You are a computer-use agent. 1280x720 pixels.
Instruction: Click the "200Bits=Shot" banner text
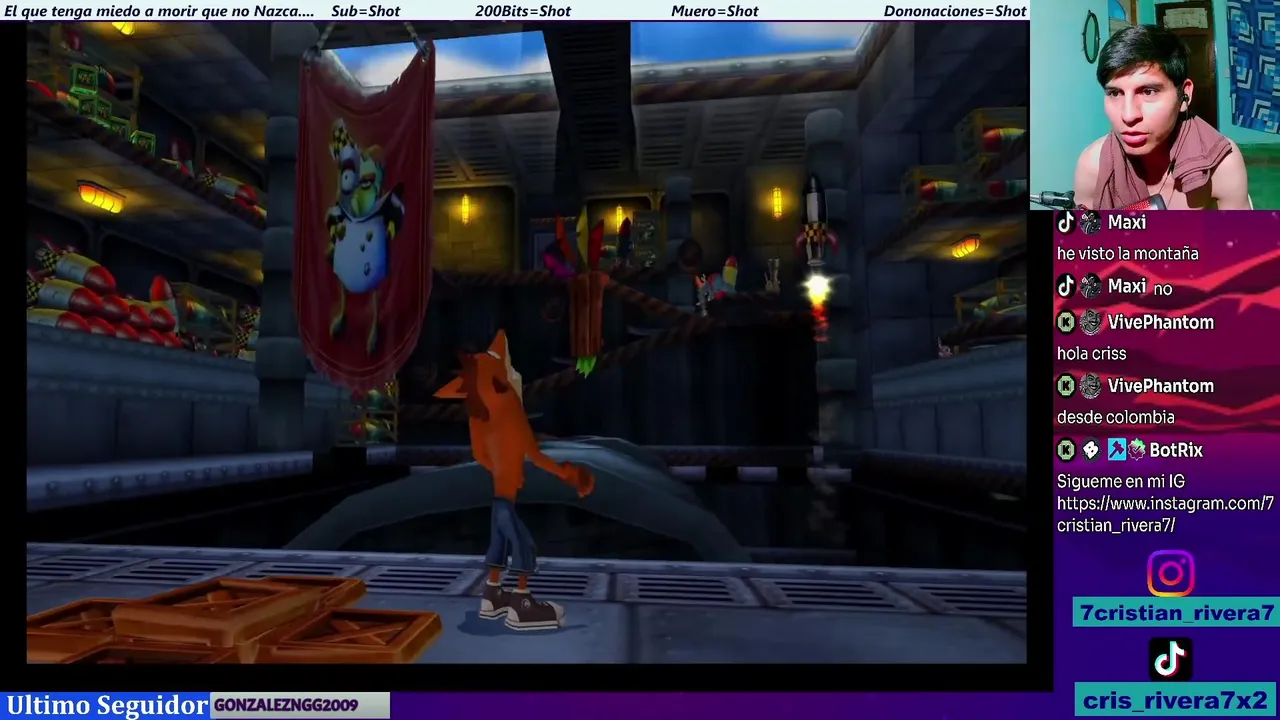coord(523,11)
